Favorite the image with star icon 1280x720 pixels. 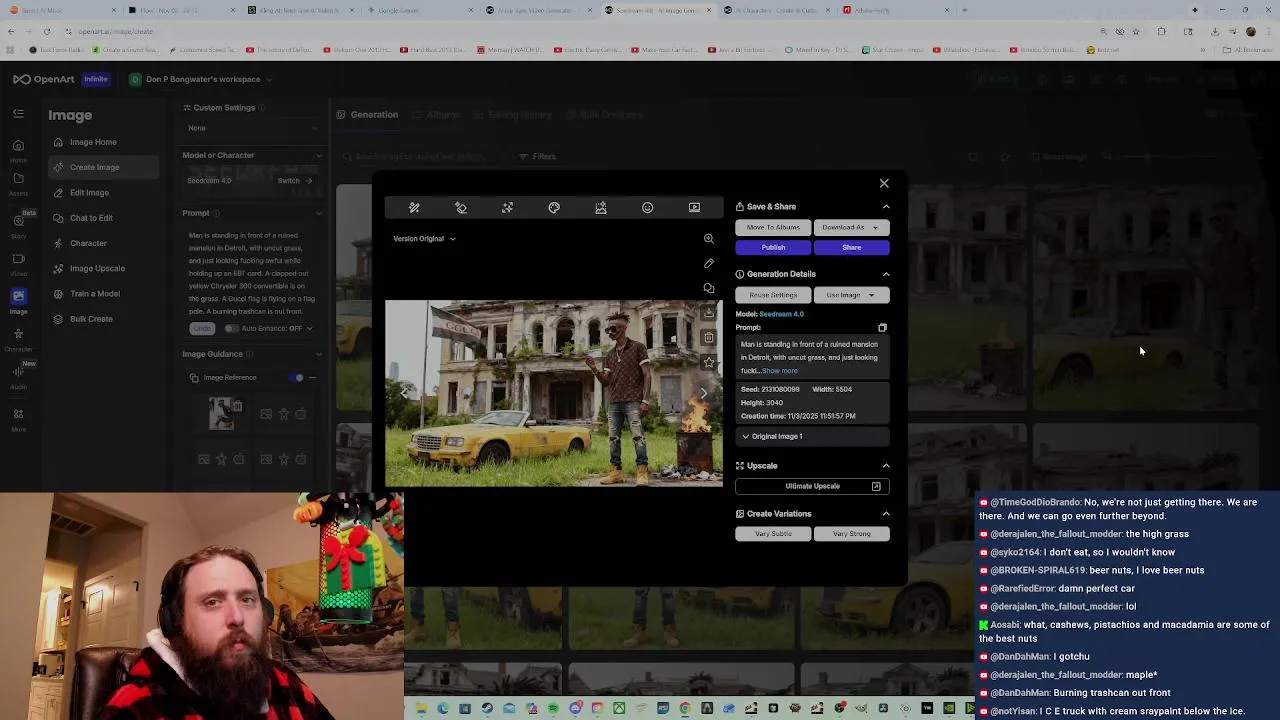709,362
